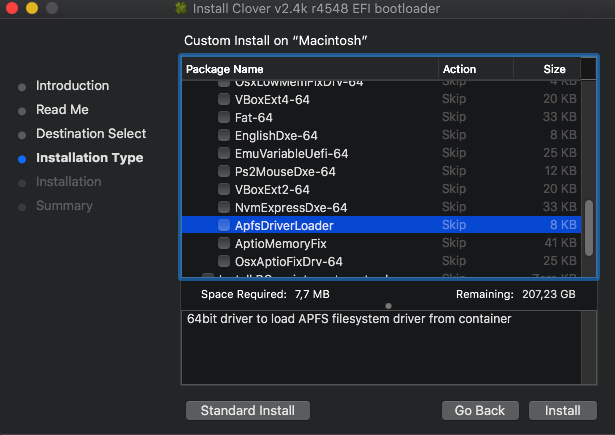Image resolution: width=615 pixels, height=435 pixels.
Task: Tick the EmuVariableUefi-64 checkbox
Action: 224,153
